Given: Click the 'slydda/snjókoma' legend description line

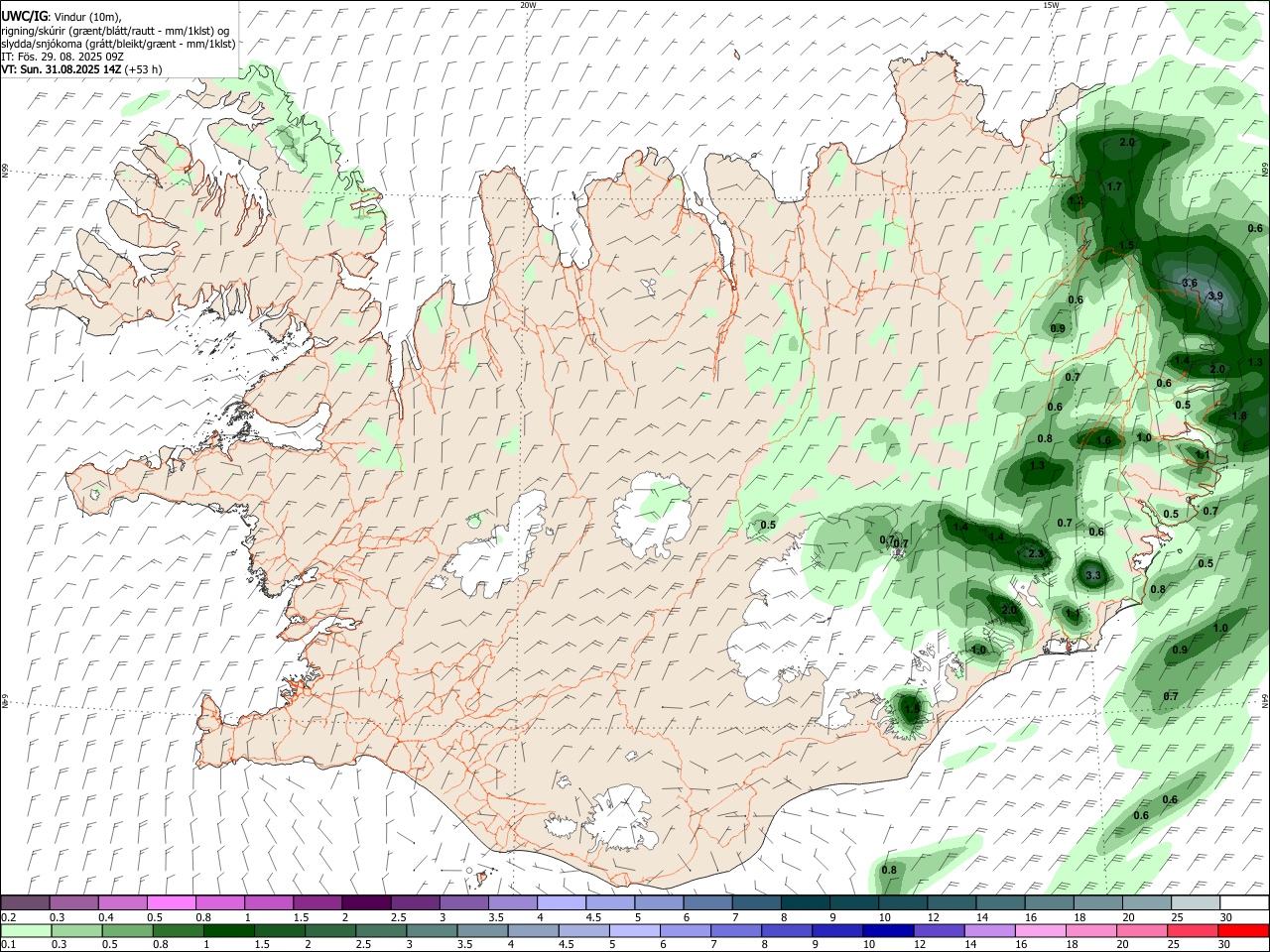Looking at the screenshot, I should coord(118,44).
